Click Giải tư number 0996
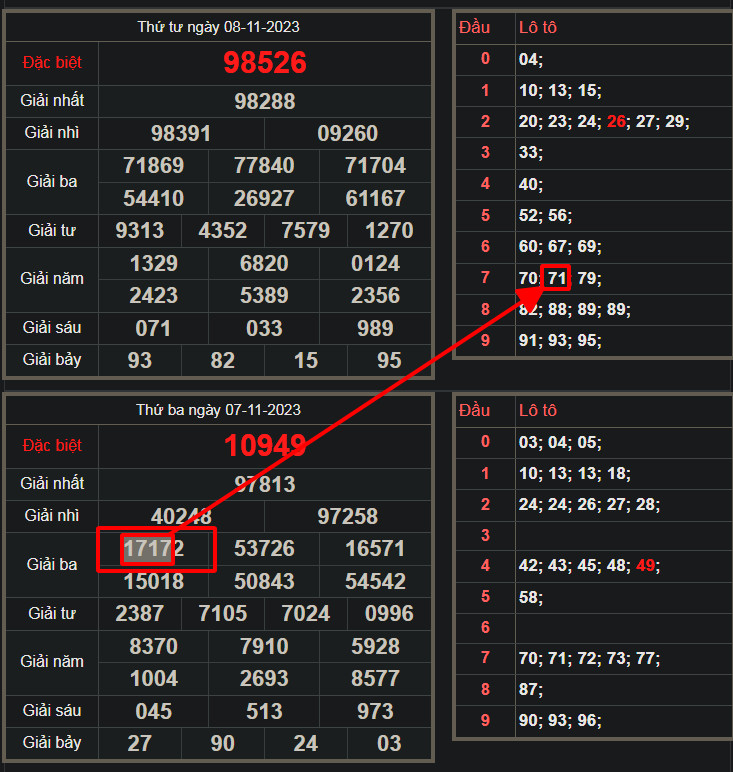The width and height of the screenshot is (733, 772). (389, 613)
